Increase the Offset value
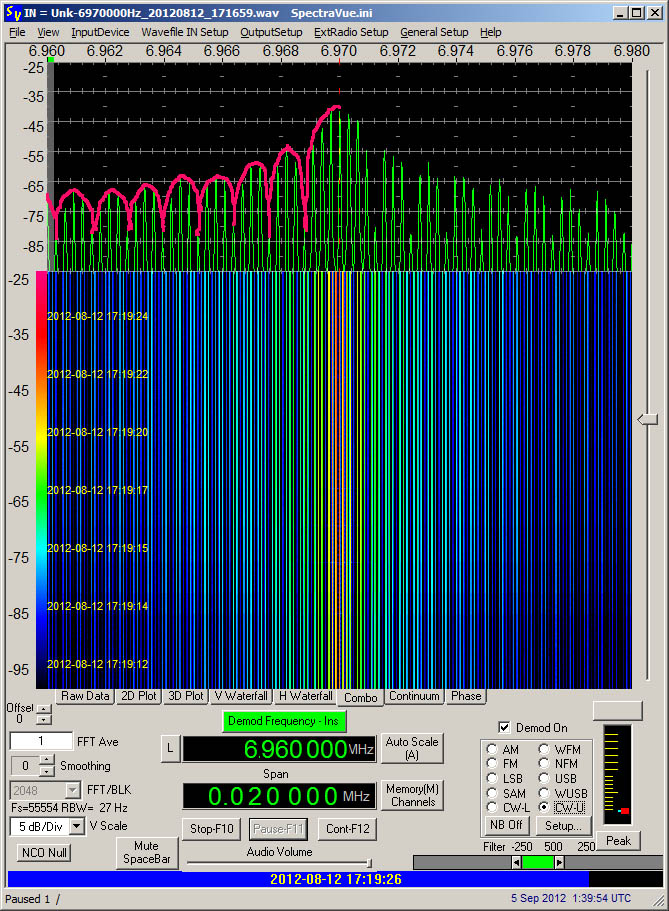This screenshot has height=911, width=669. tap(44, 709)
